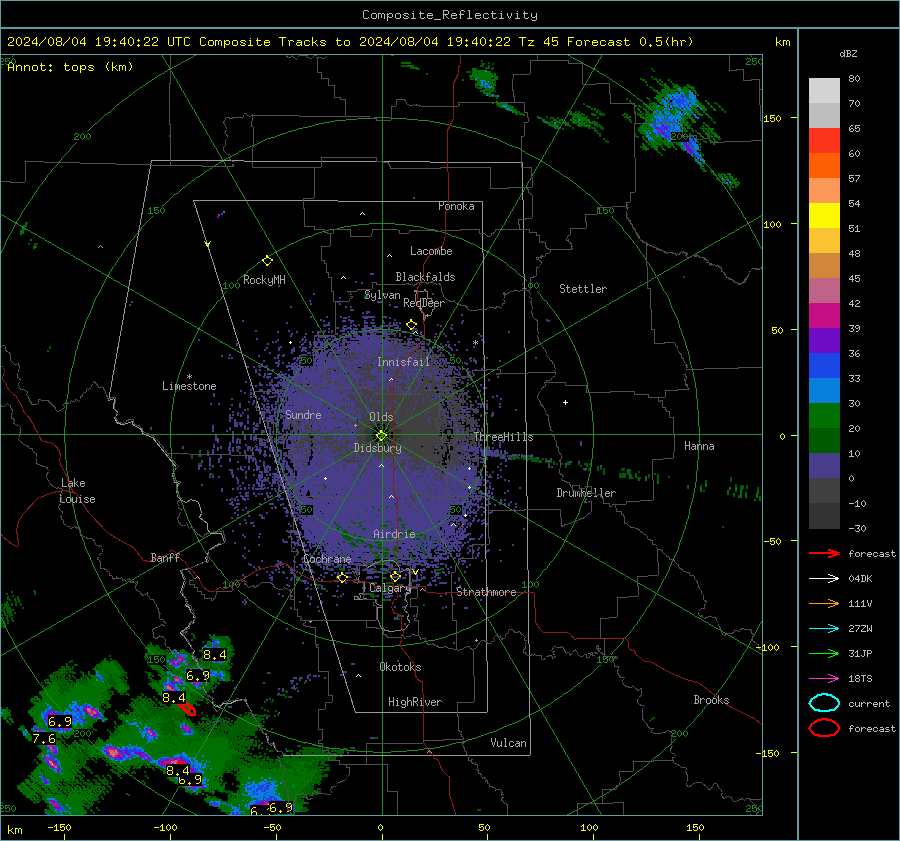Click the HighRiver label

click(x=415, y=703)
